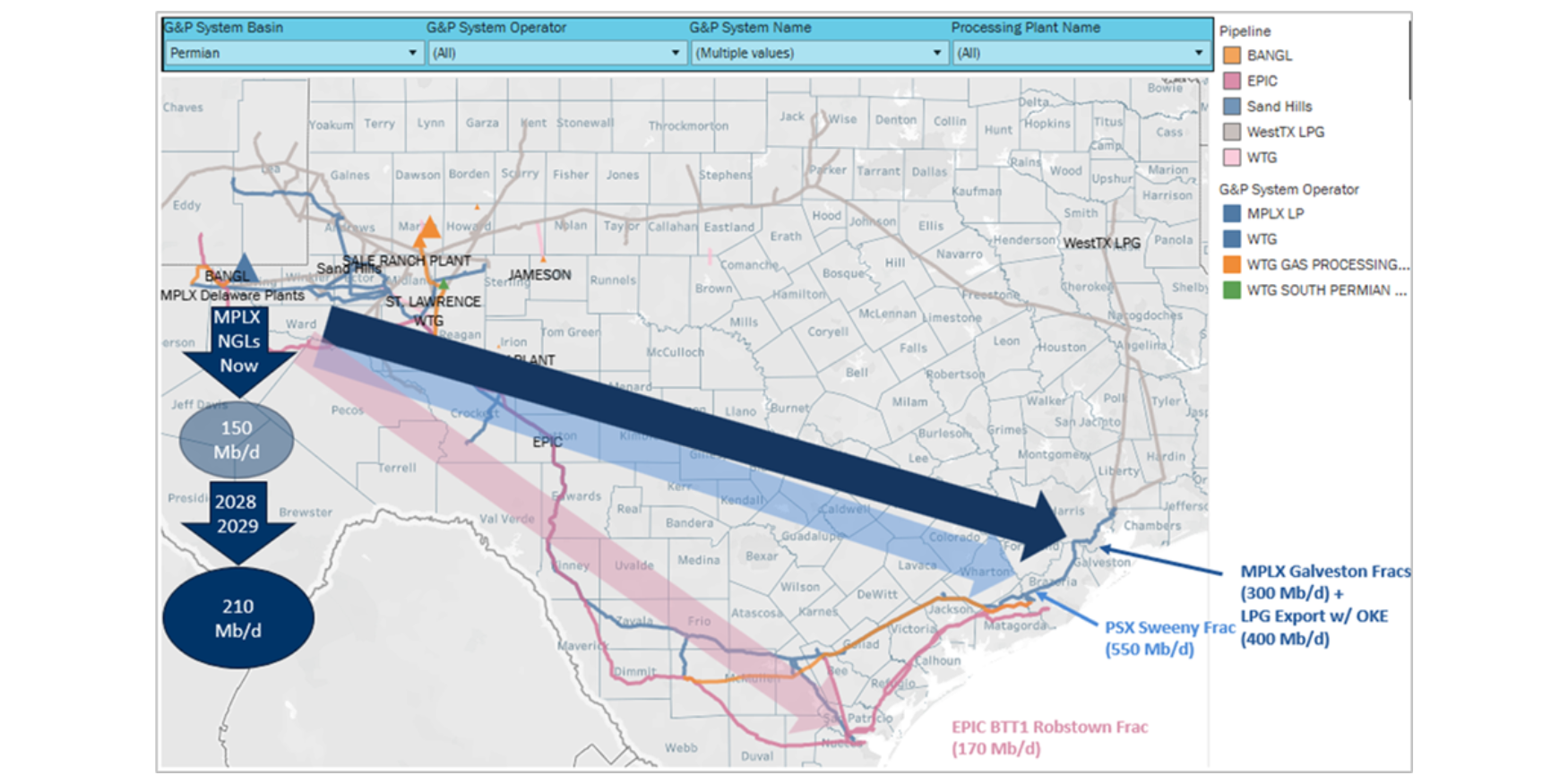Click the 210 Mb/d oval
Image resolution: width=1568 pixels, height=784 pixels.
tap(238, 618)
